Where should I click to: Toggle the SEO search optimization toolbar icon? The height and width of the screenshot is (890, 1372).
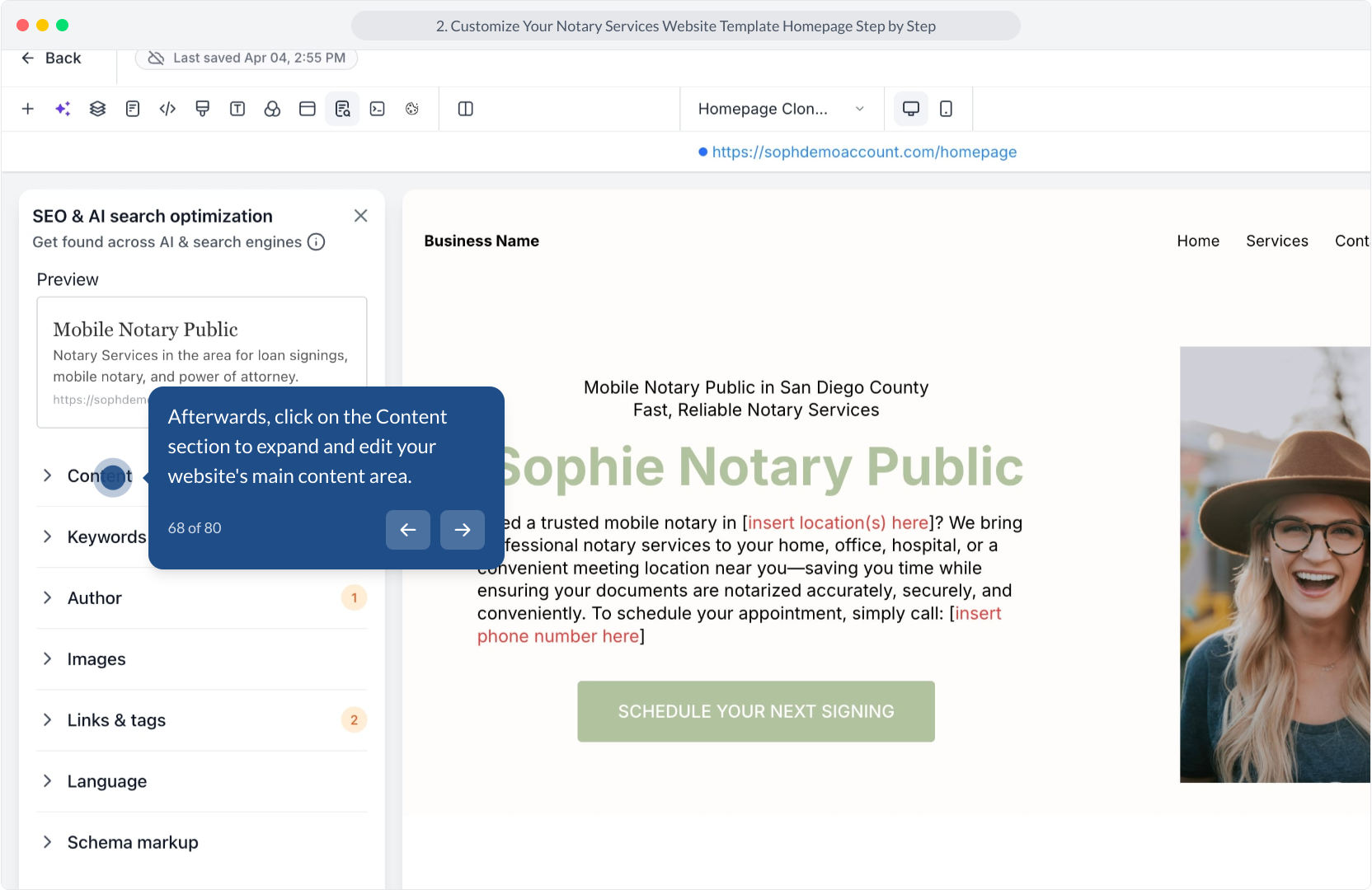coord(342,109)
